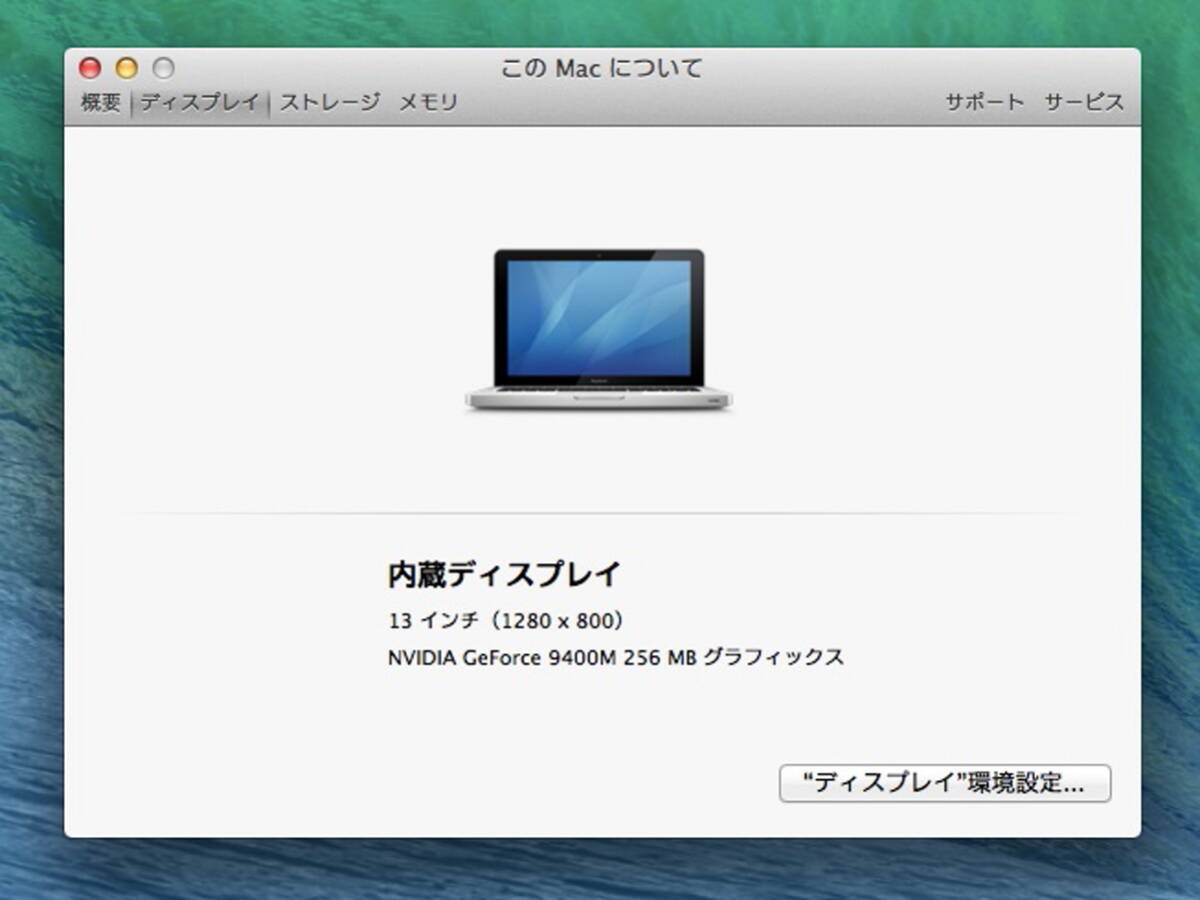
Task: Click the 13 インチ (1280 x 800) text
Action: pos(507,621)
